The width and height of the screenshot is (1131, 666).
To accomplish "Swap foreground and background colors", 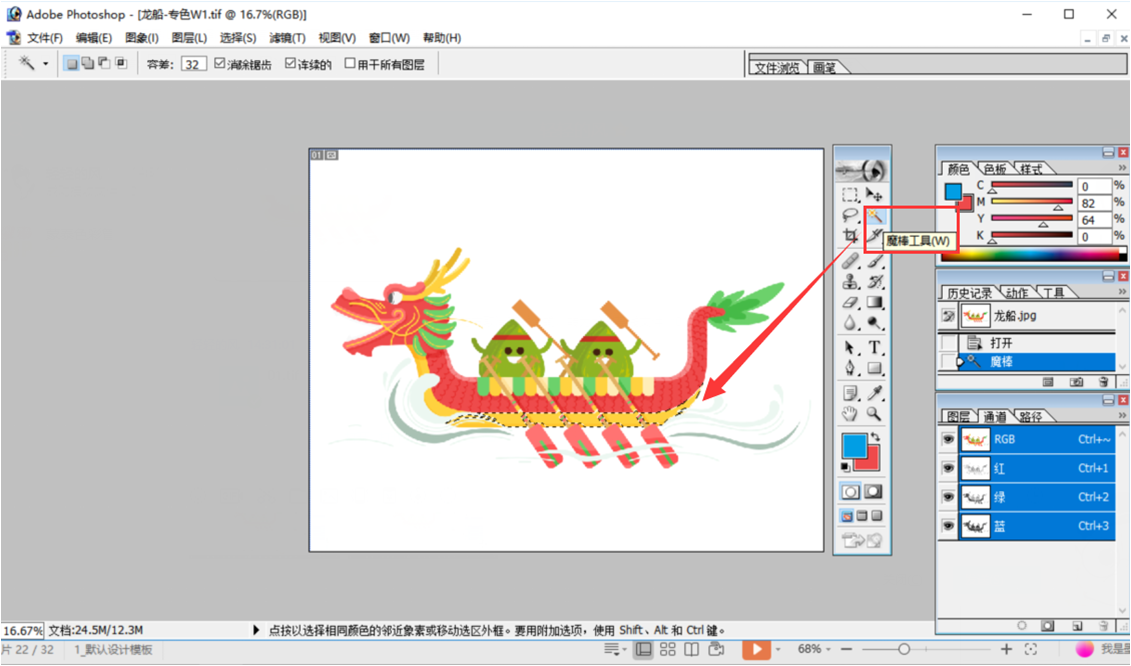I will coord(875,437).
